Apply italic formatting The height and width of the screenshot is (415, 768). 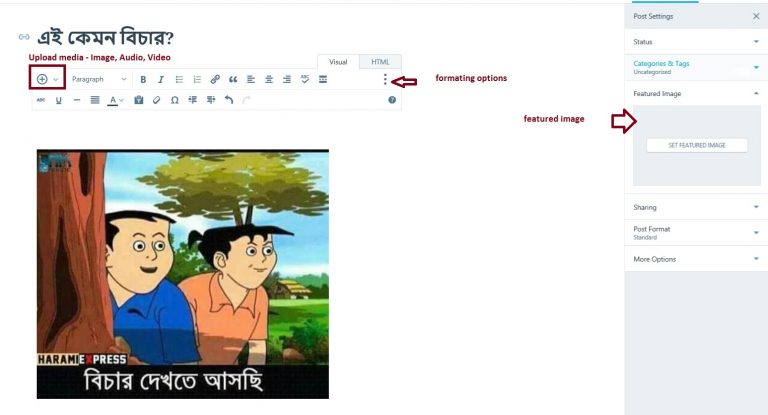pyautogui.click(x=161, y=79)
